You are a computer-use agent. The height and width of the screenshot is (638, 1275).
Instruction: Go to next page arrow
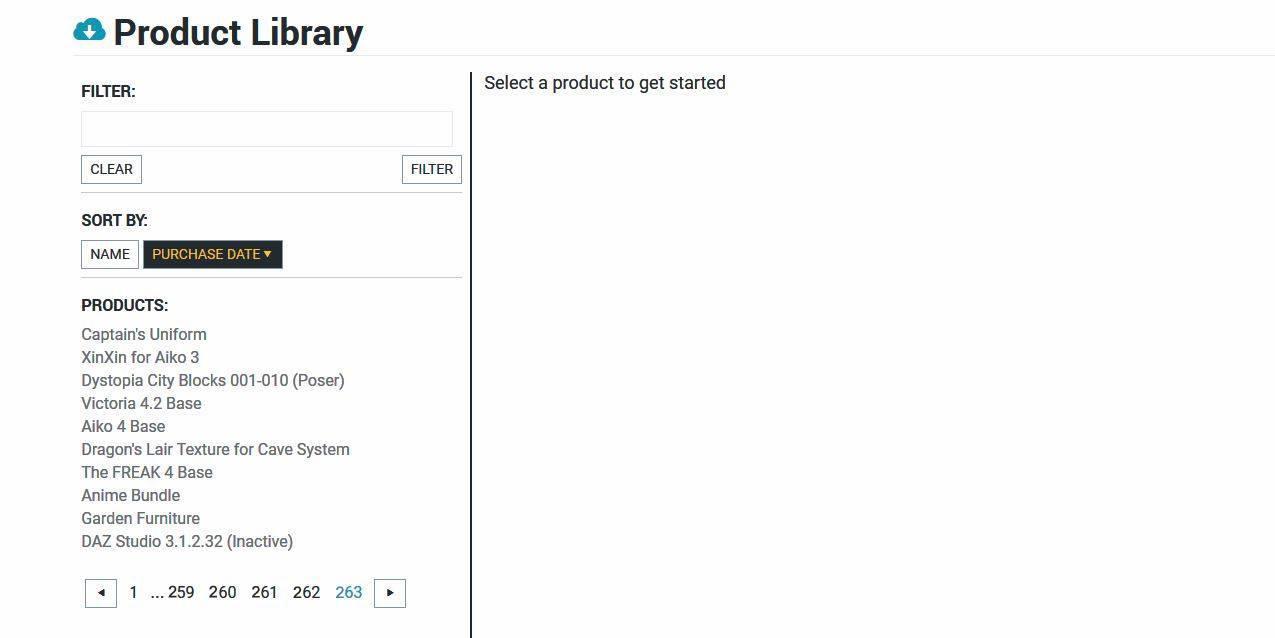390,593
